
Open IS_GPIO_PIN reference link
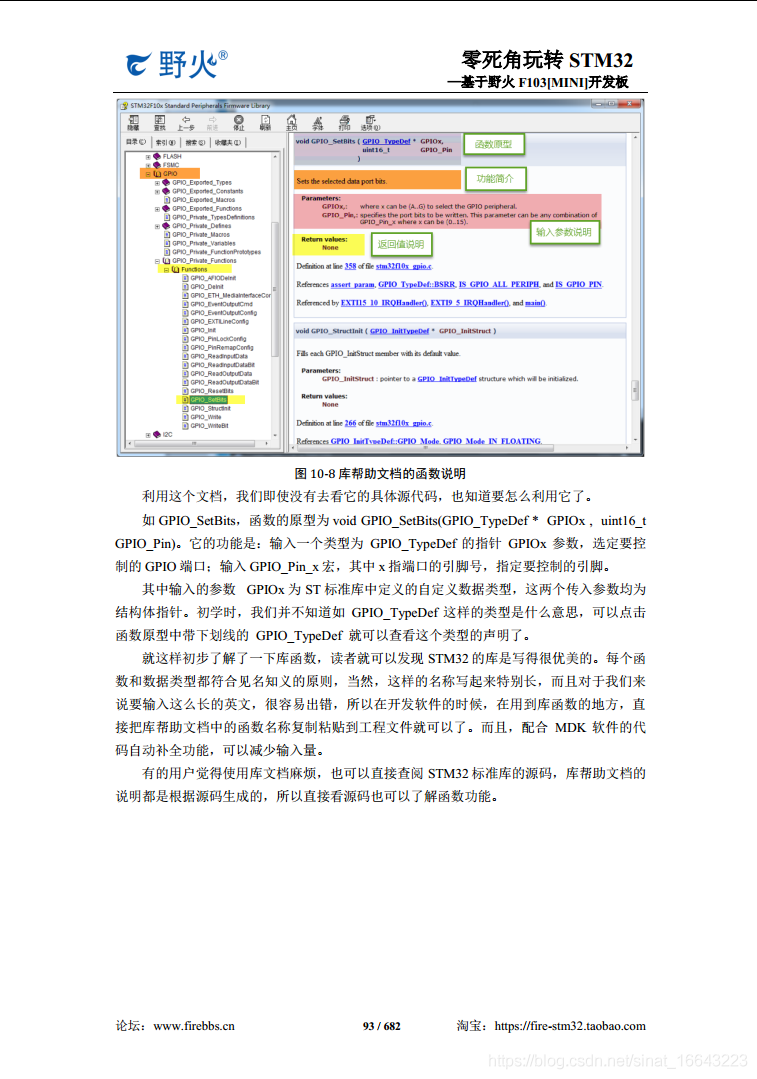(x=579, y=284)
